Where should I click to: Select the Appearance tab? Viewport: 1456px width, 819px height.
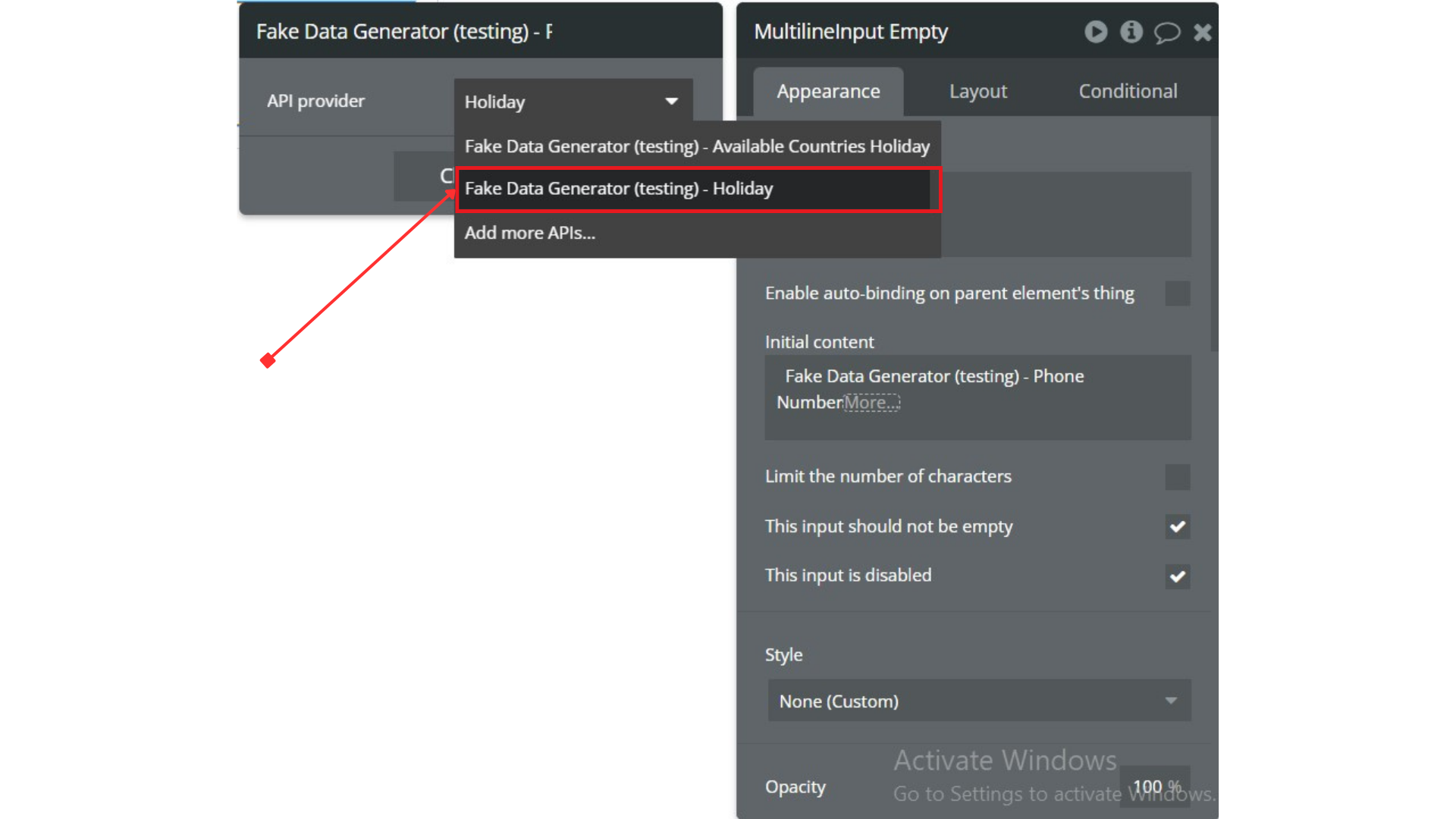[828, 92]
